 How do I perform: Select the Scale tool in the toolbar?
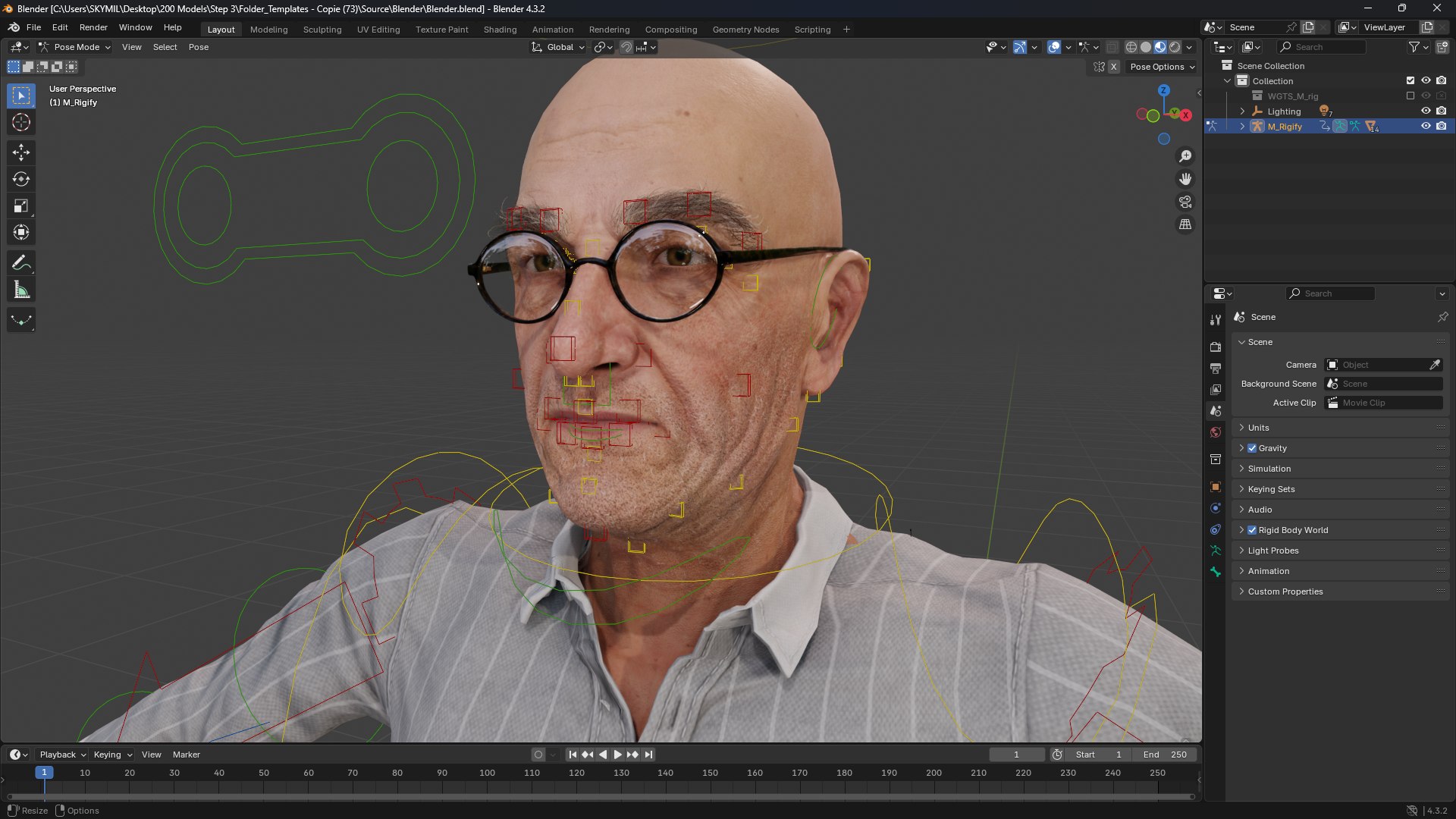point(21,206)
